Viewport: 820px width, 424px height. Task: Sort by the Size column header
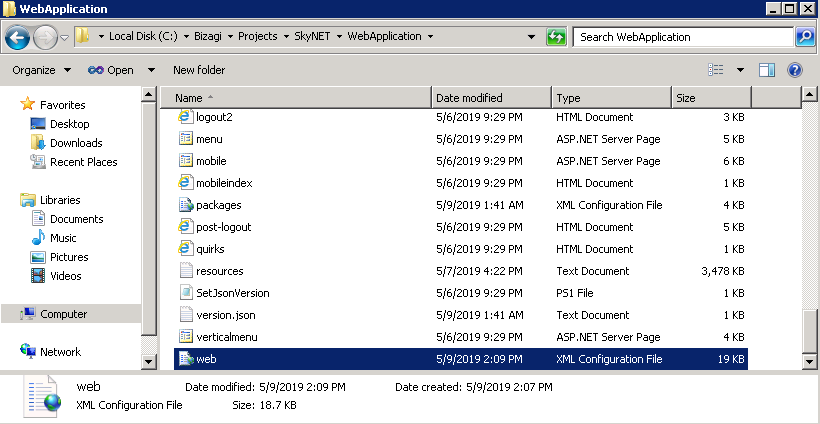[711, 98]
